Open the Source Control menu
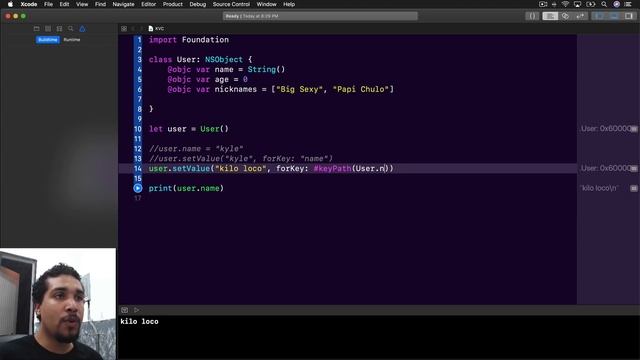Viewport: 640px width, 360px height. pos(231,4)
